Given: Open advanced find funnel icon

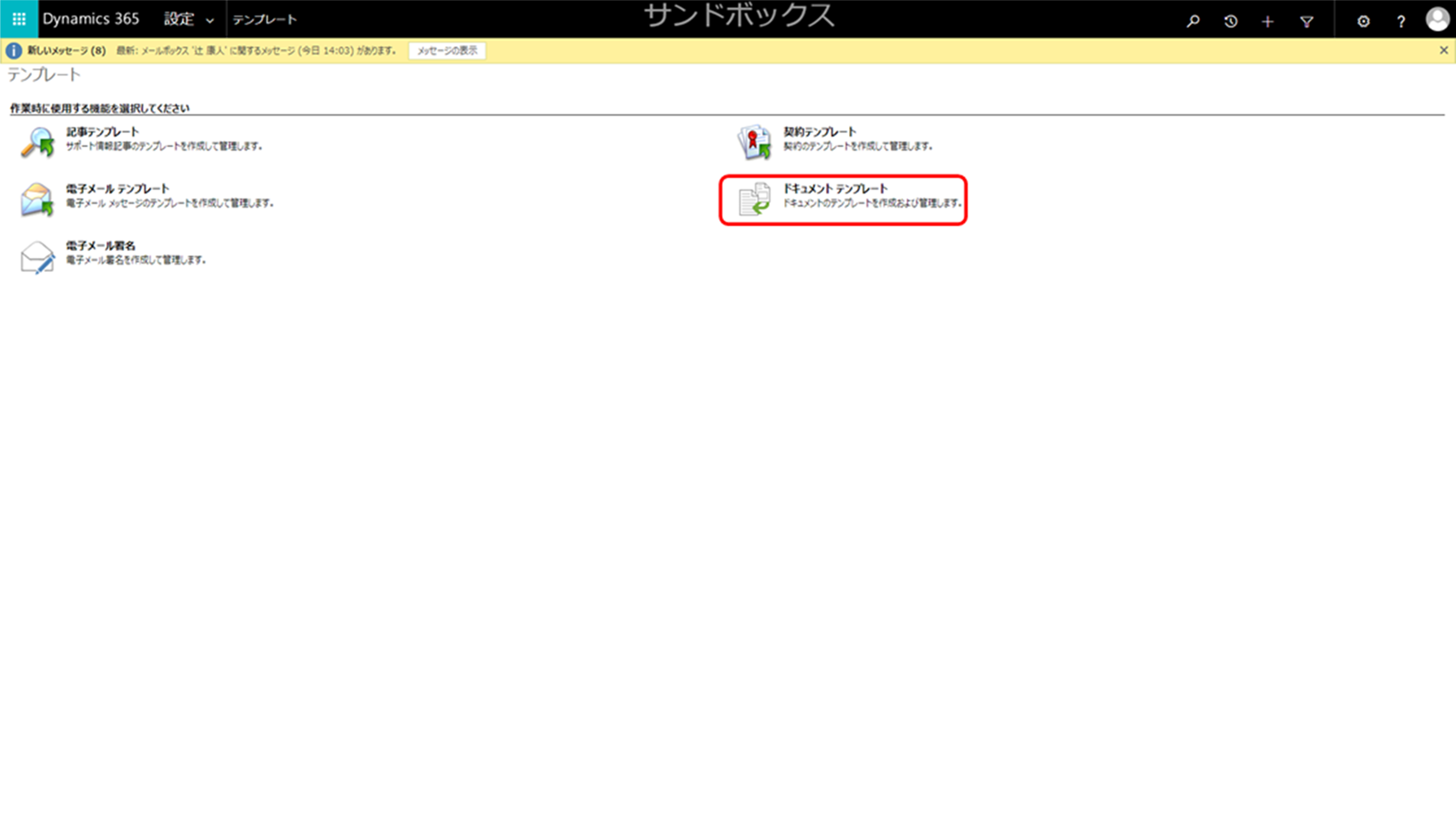Looking at the screenshot, I should coord(1306,21).
